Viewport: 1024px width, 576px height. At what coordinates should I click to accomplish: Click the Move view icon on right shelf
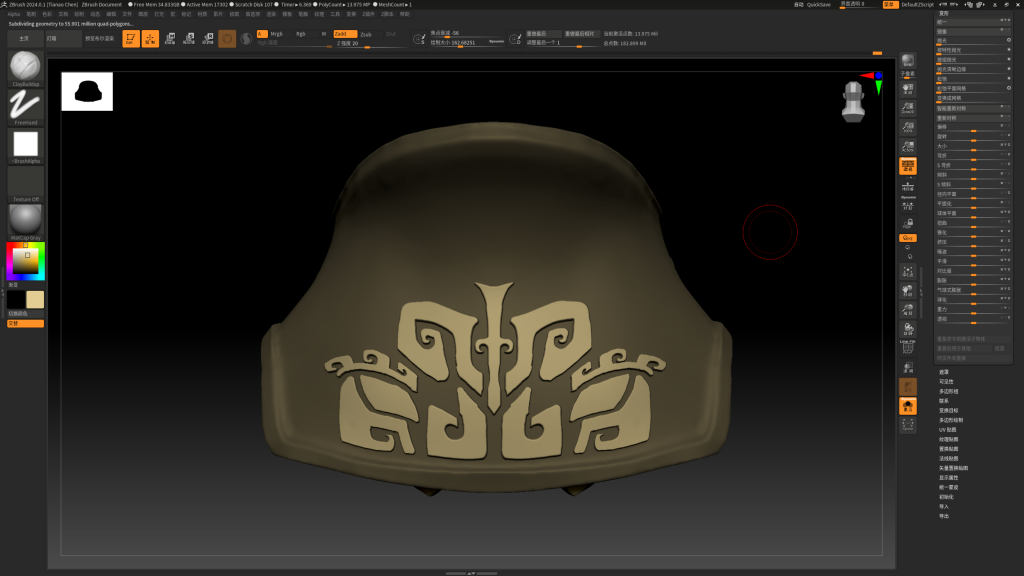tap(908, 291)
